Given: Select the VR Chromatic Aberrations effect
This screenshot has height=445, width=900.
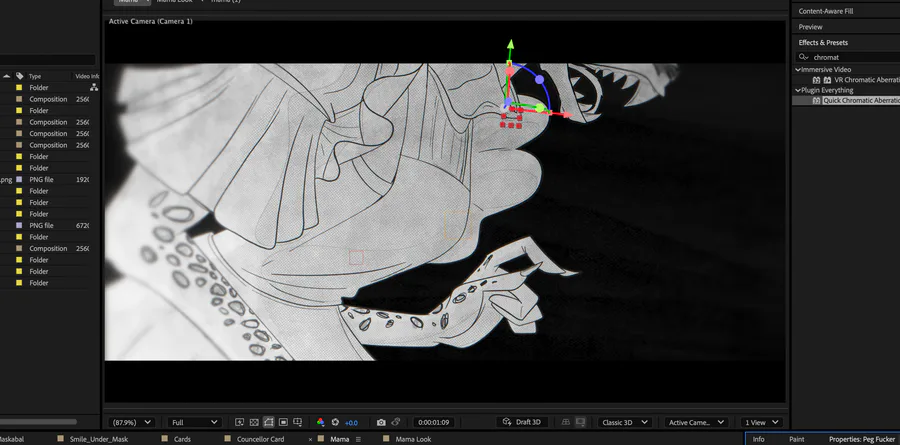Looking at the screenshot, I should [x=867, y=80].
